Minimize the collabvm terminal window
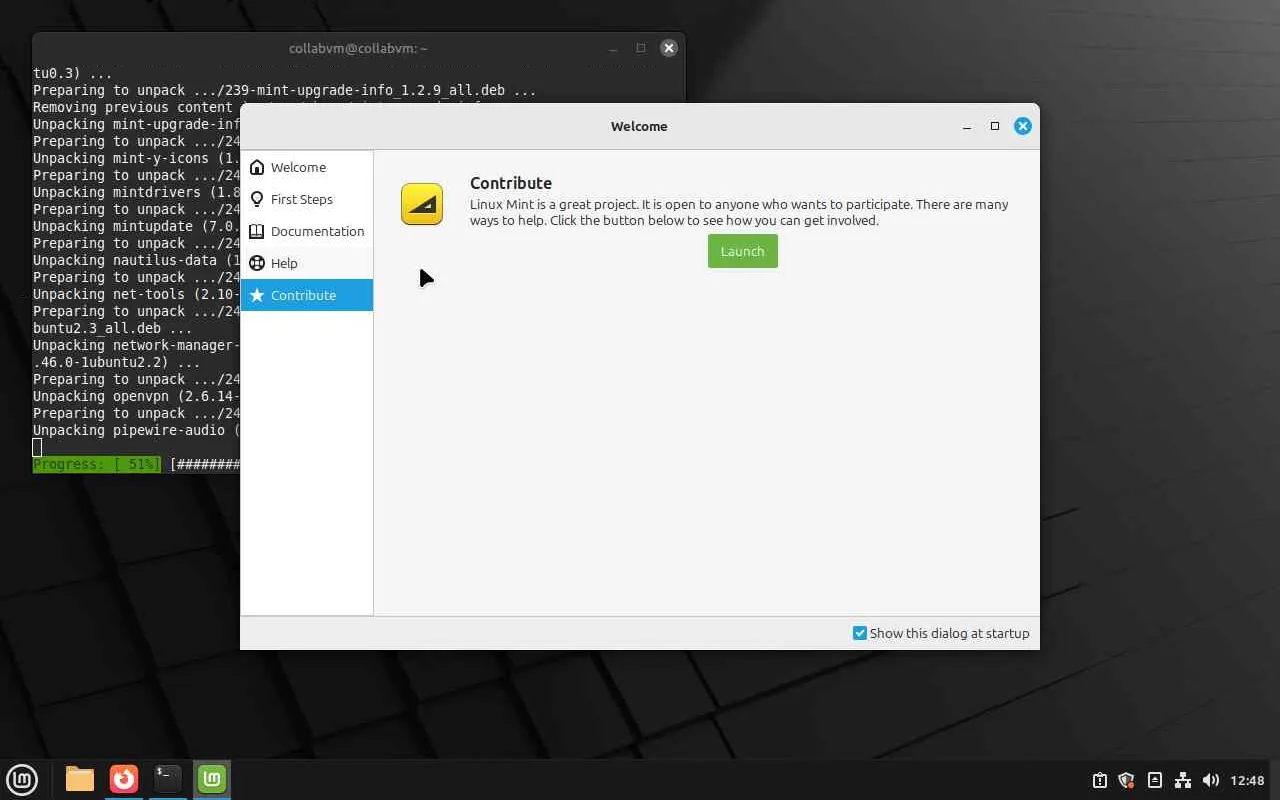 (613, 48)
